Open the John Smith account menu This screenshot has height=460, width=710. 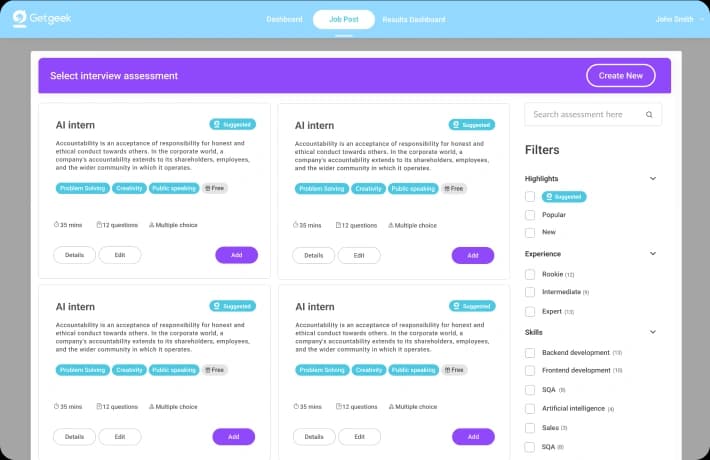point(679,19)
